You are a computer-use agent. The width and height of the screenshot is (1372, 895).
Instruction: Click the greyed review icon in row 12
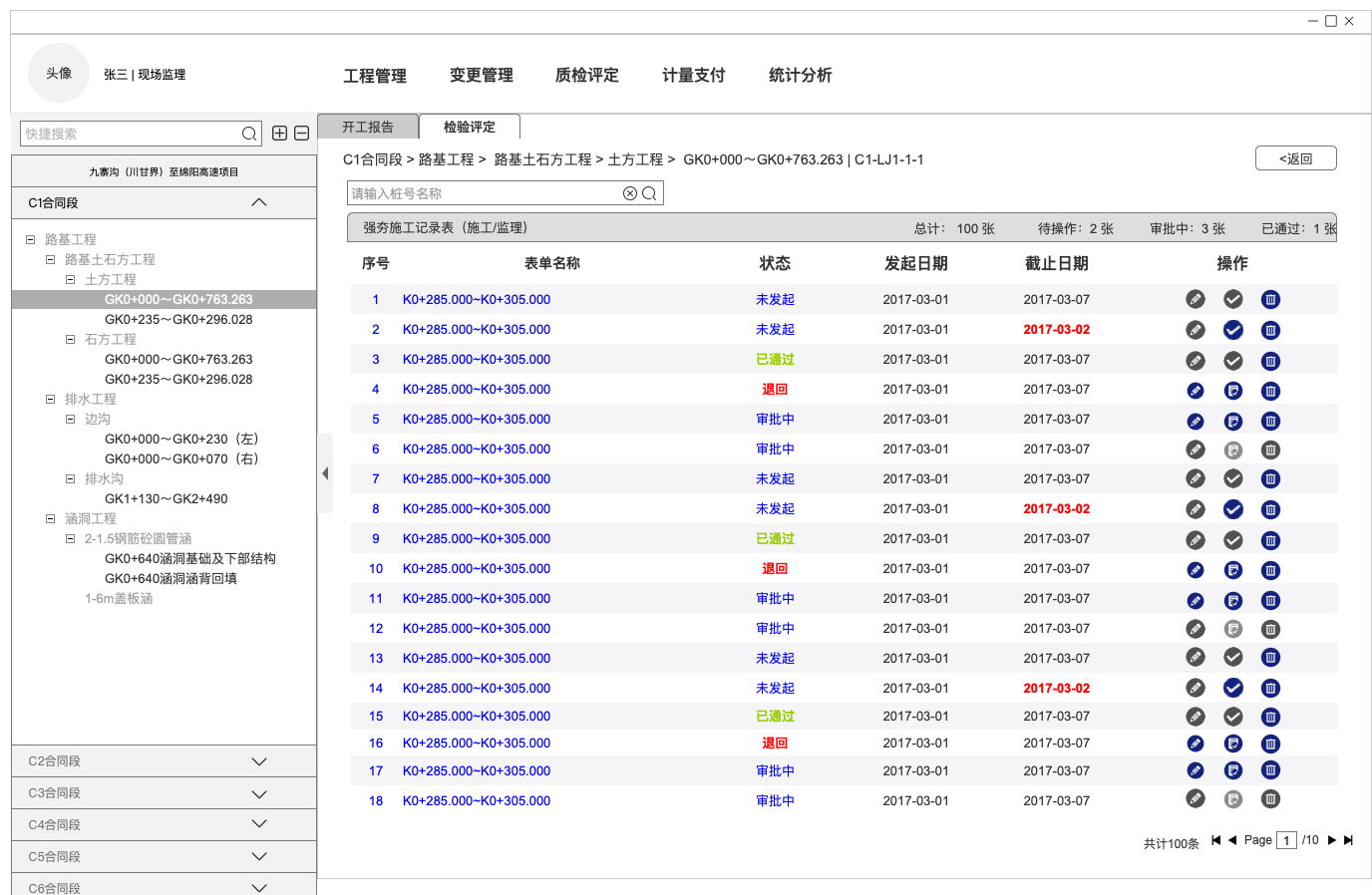coord(1233,629)
